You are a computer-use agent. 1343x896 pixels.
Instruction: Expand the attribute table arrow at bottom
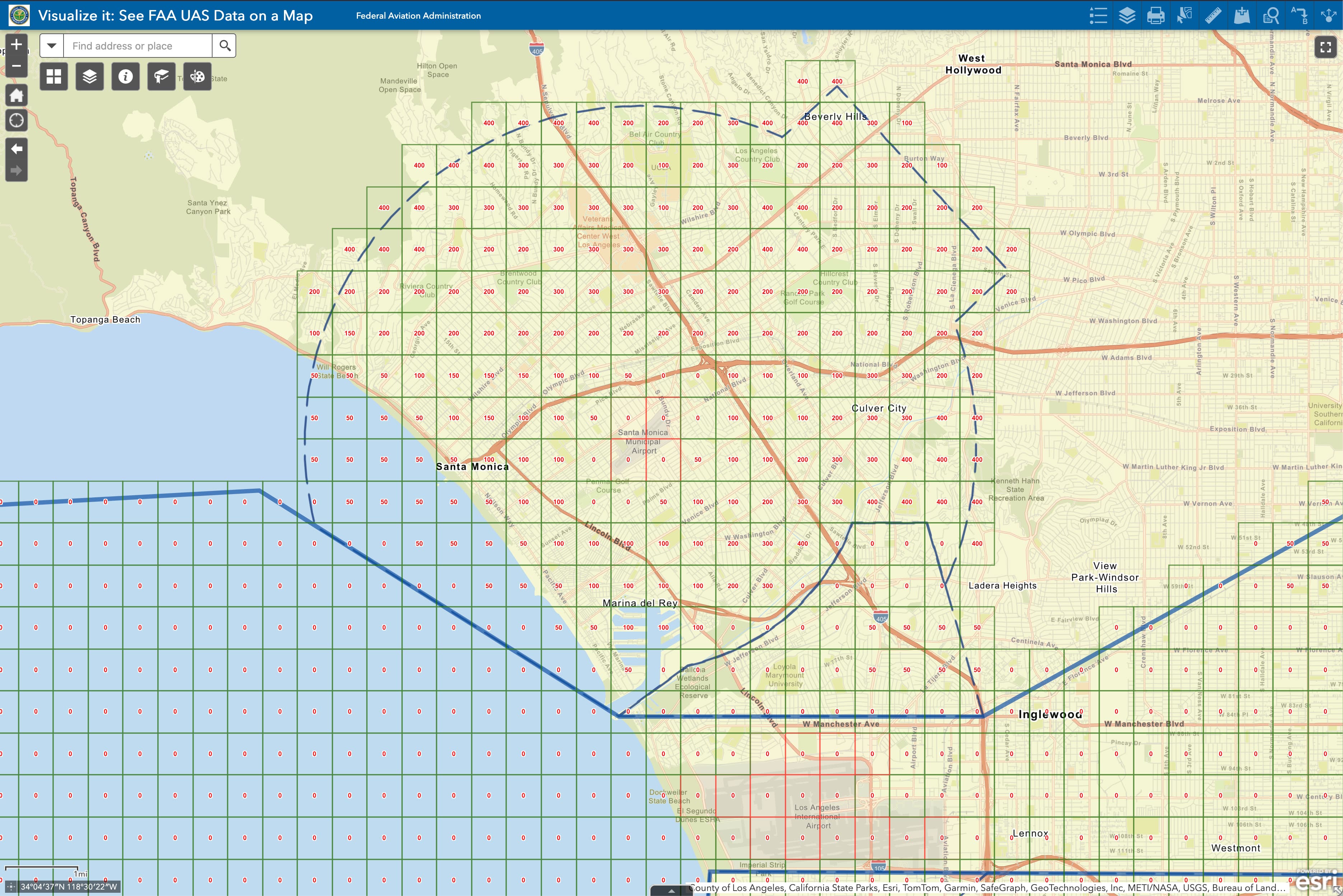click(671, 890)
